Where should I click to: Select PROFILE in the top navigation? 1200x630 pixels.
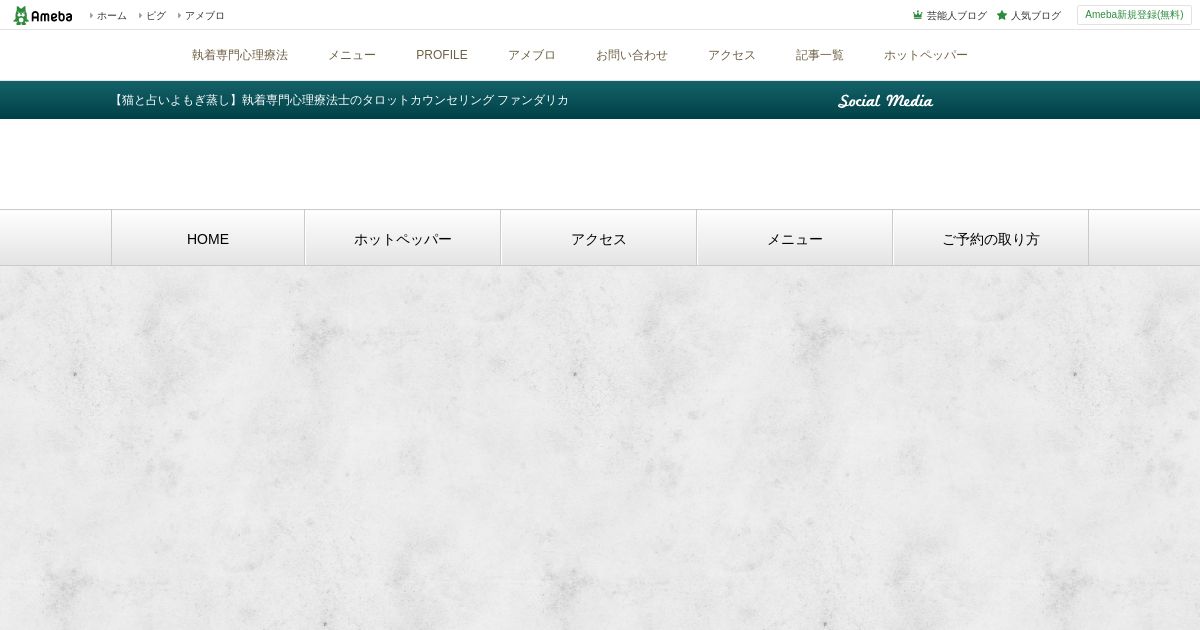point(442,55)
